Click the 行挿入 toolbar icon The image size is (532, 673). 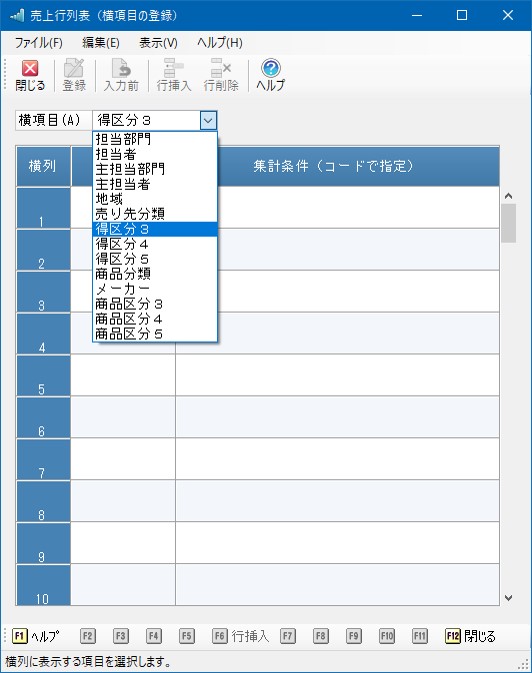coord(173,75)
